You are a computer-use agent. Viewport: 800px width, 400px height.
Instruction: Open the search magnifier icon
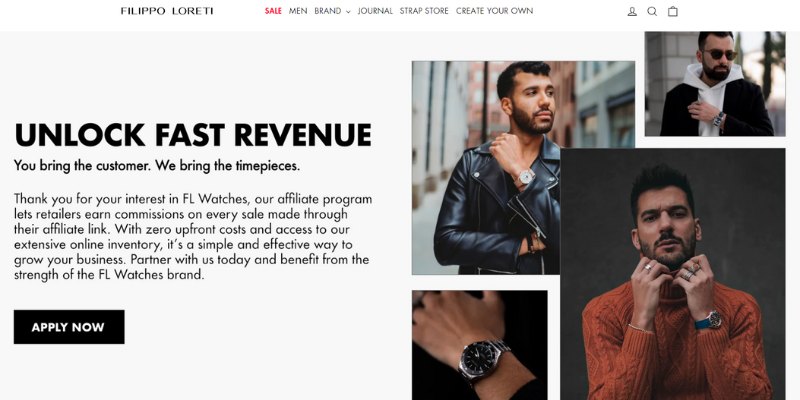coord(652,11)
